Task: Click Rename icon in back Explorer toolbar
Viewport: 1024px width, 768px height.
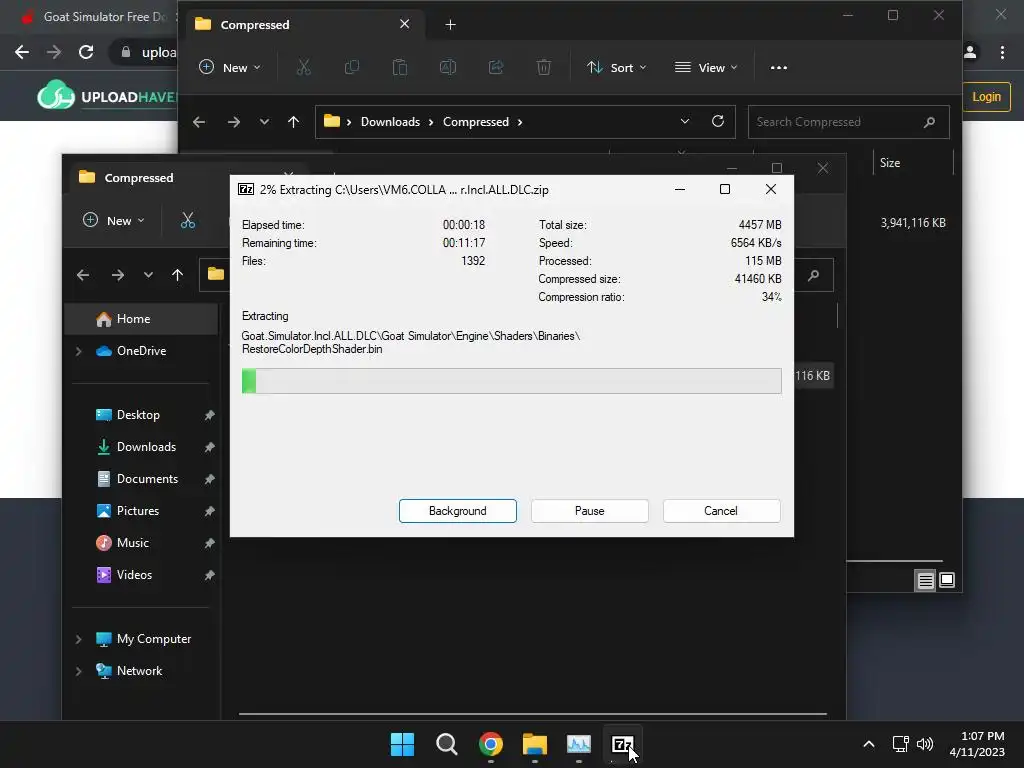Action: 448,67
